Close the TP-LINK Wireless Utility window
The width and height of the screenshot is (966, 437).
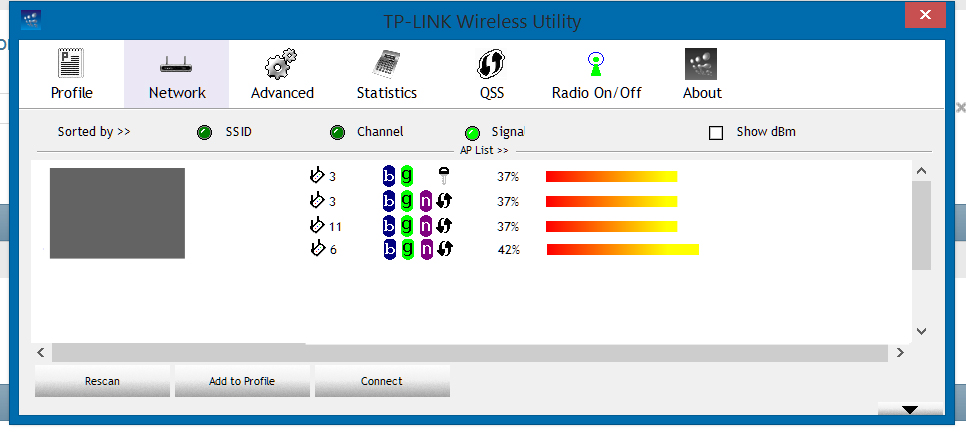(925, 15)
